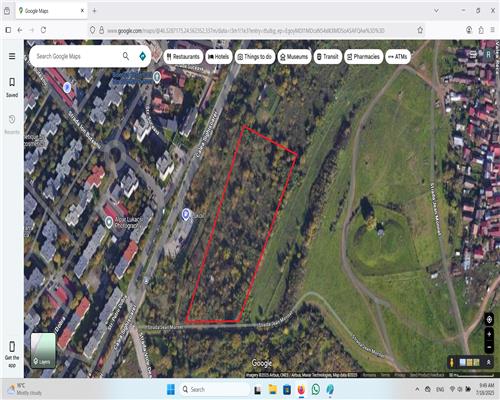500x400 pixels.
Task: Filter map by Restaurants
Action: pyautogui.click(x=183, y=57)
